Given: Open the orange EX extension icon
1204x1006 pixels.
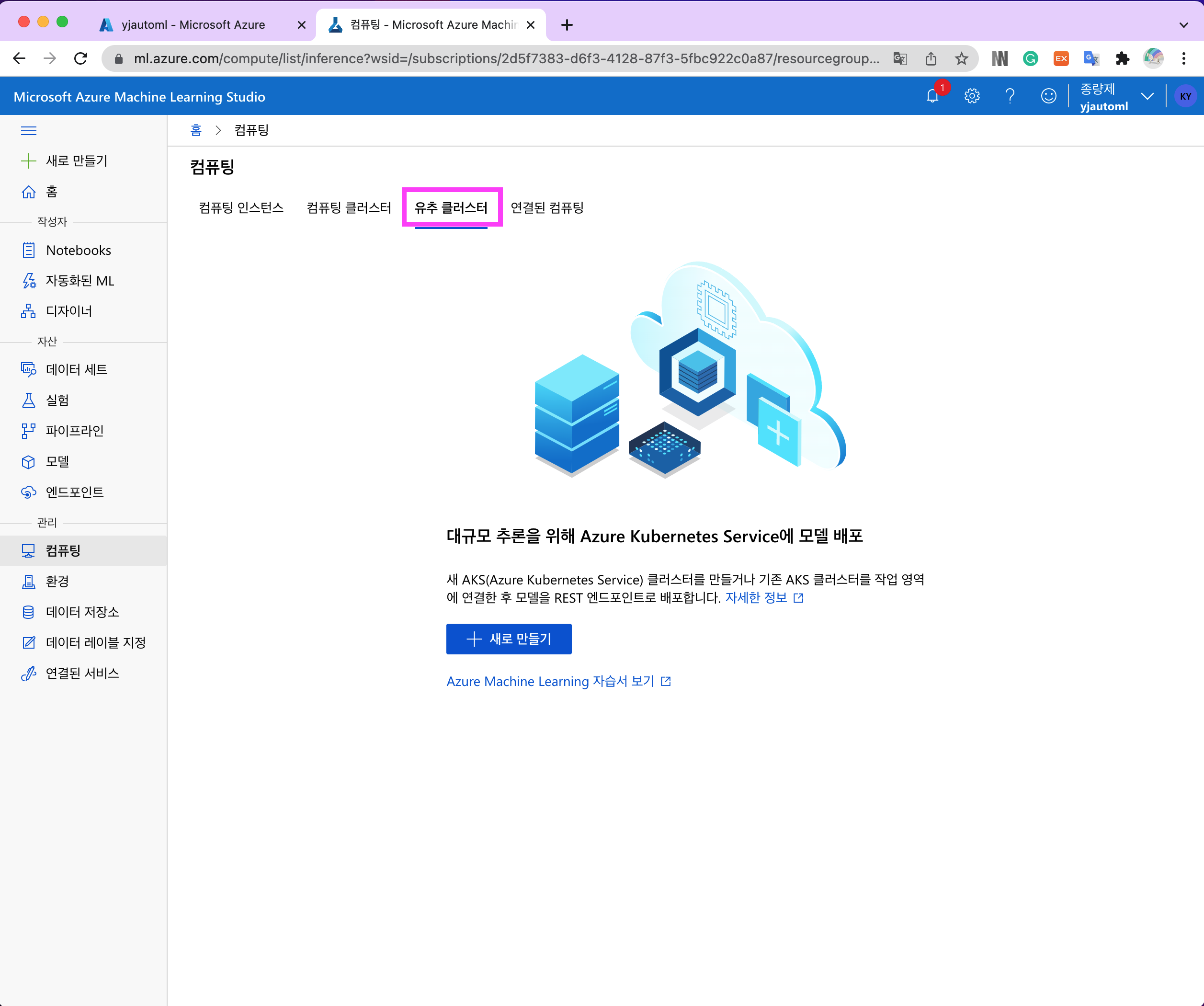Looking at the screenshot, I should [1061, 58].
